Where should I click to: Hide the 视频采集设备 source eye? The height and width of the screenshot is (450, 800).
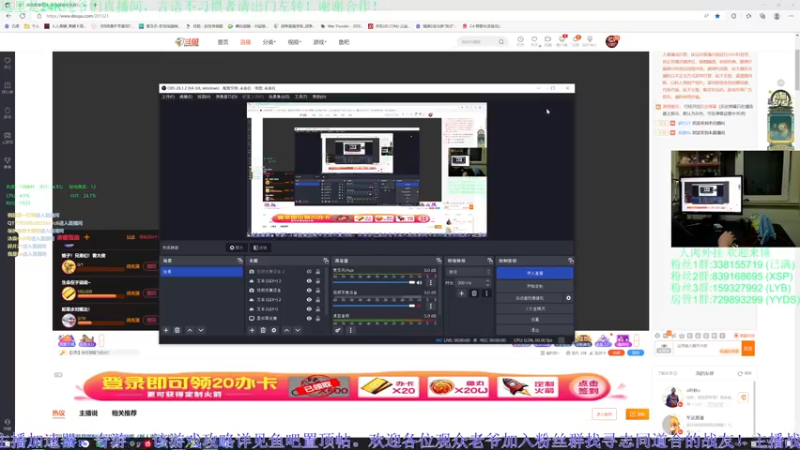(309, 290)
